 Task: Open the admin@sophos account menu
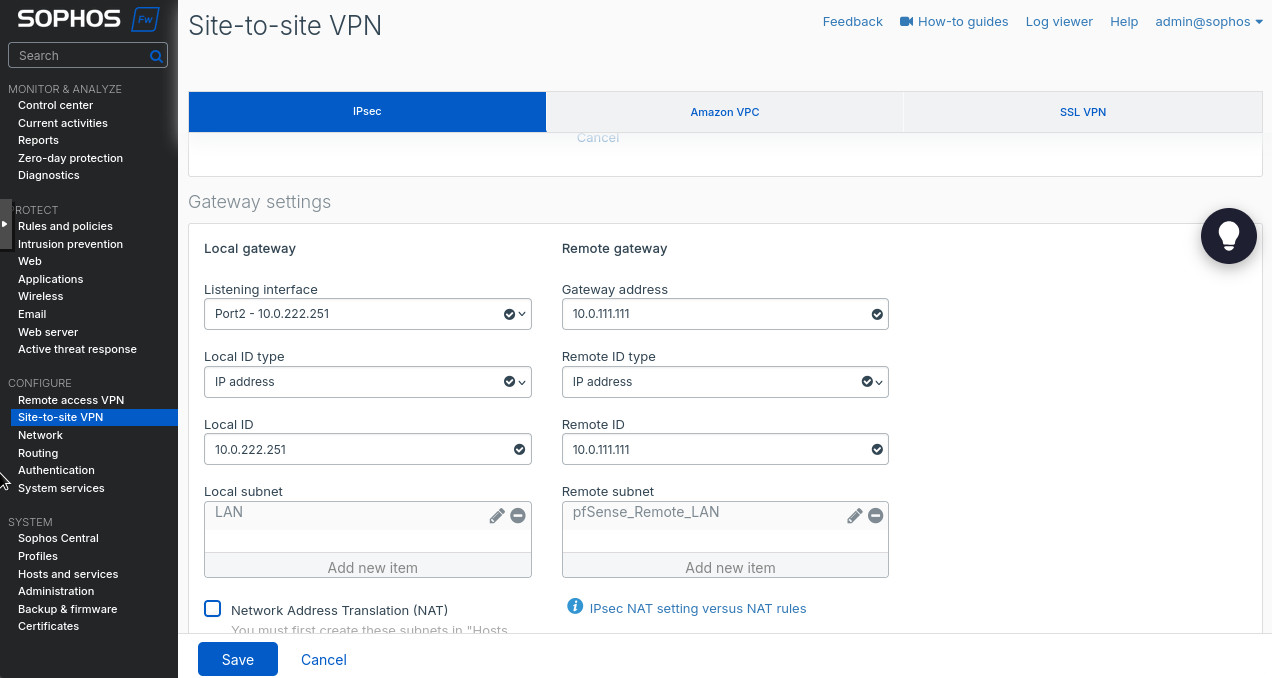pyautogui.click(x=1208, y=21)
